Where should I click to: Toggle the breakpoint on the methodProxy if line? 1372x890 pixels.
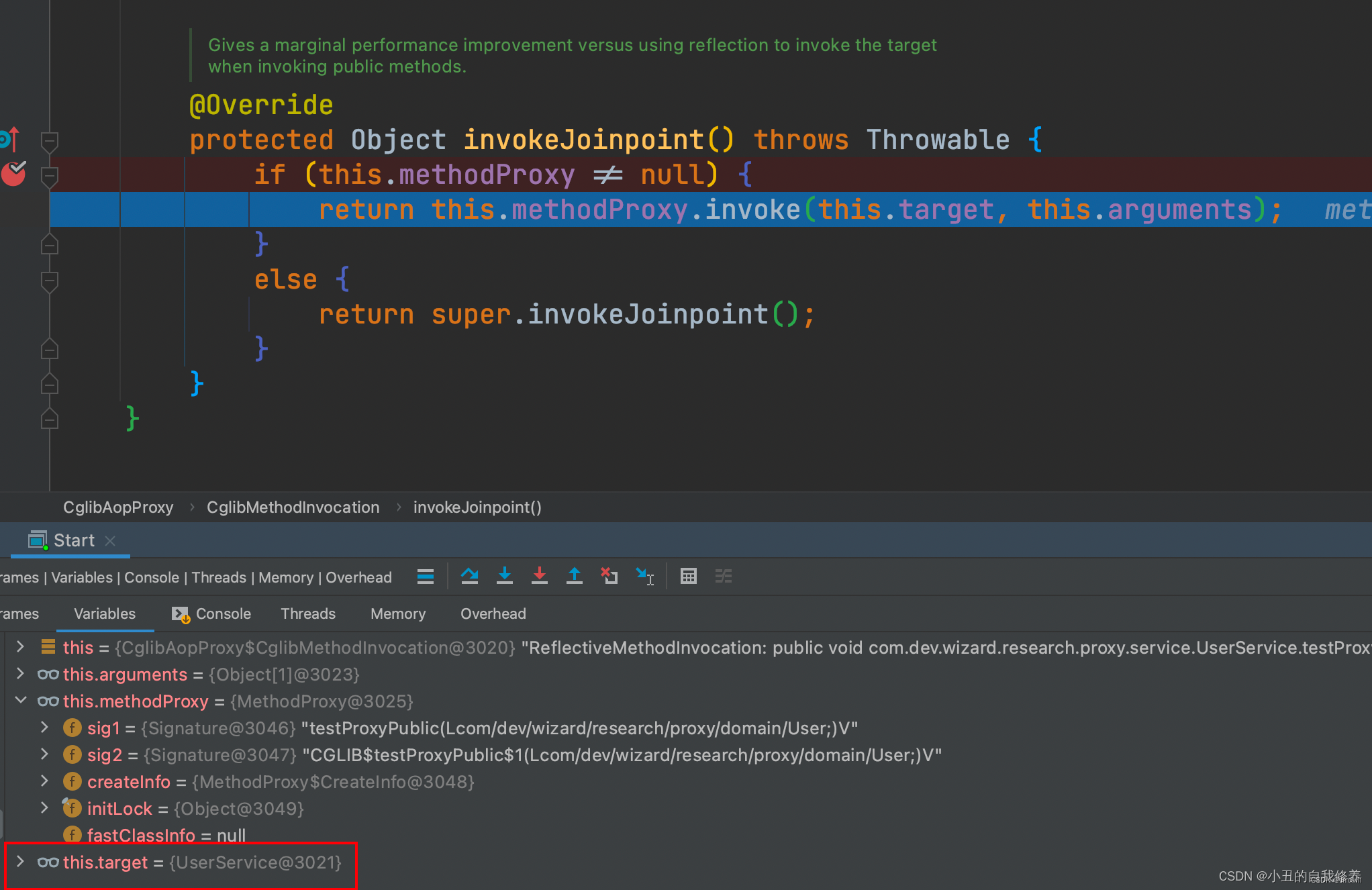pos(13,173)
